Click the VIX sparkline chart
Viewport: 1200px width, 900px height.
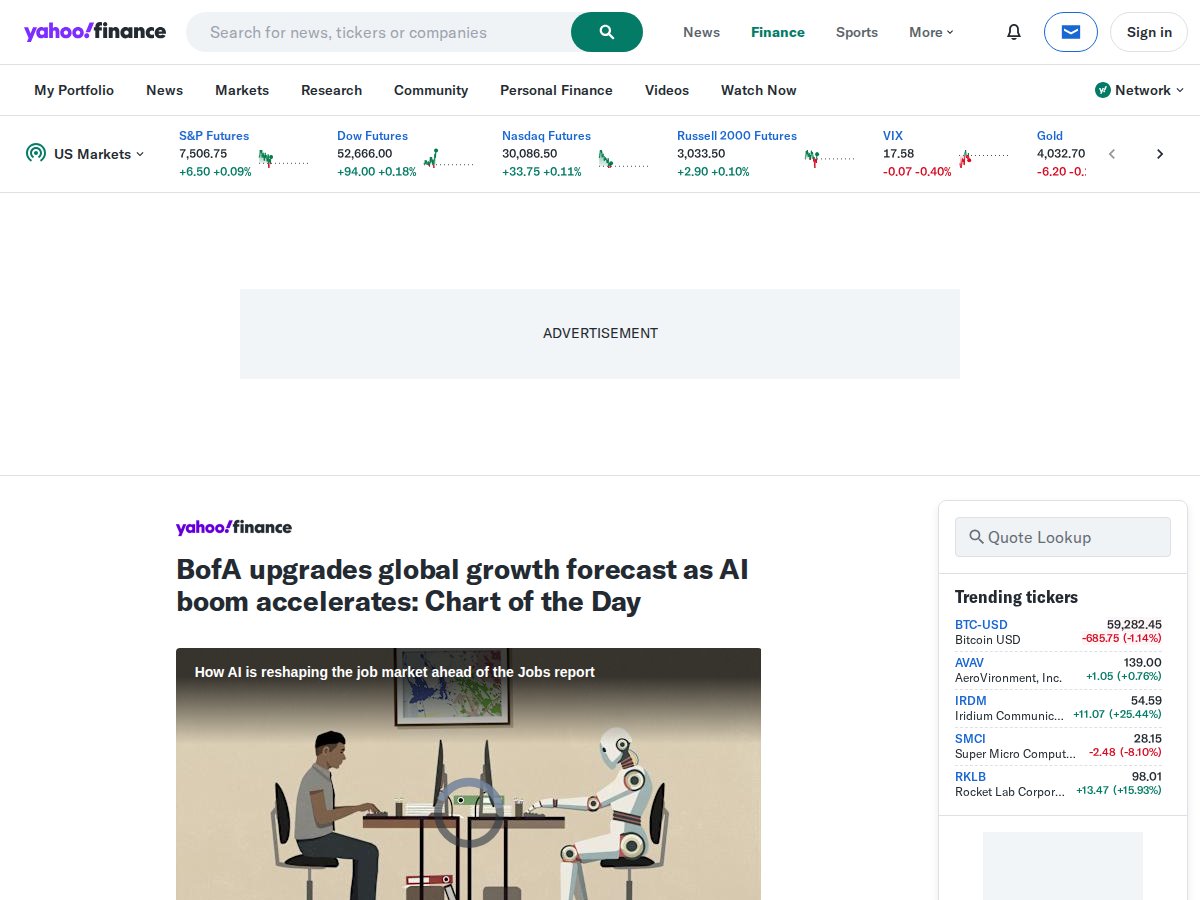pyautogui.click(x=984, y=158)
